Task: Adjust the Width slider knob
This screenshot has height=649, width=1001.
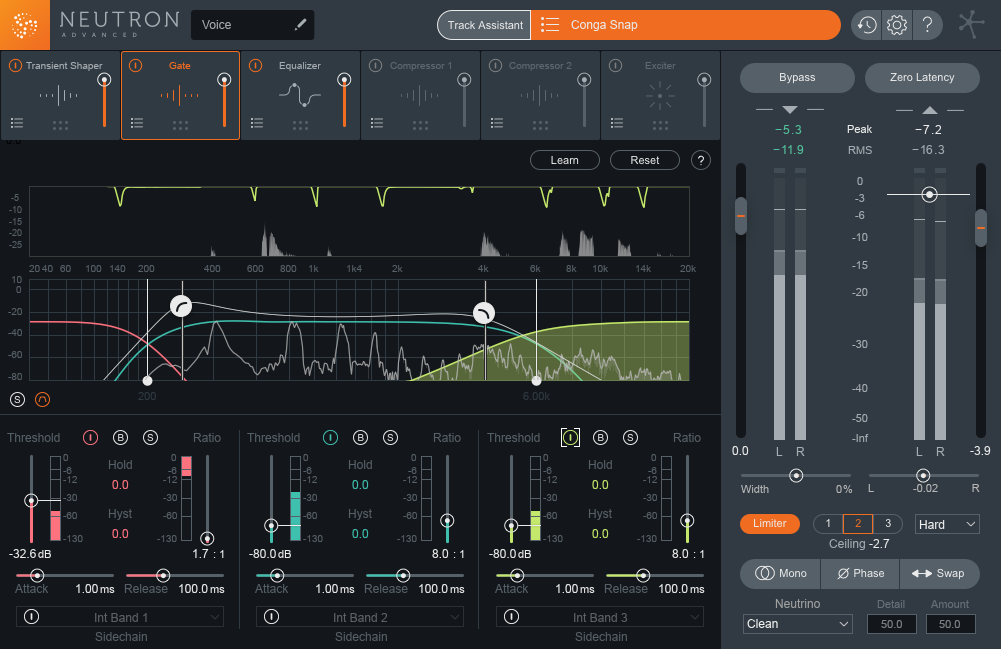Action: click(796, 475)
